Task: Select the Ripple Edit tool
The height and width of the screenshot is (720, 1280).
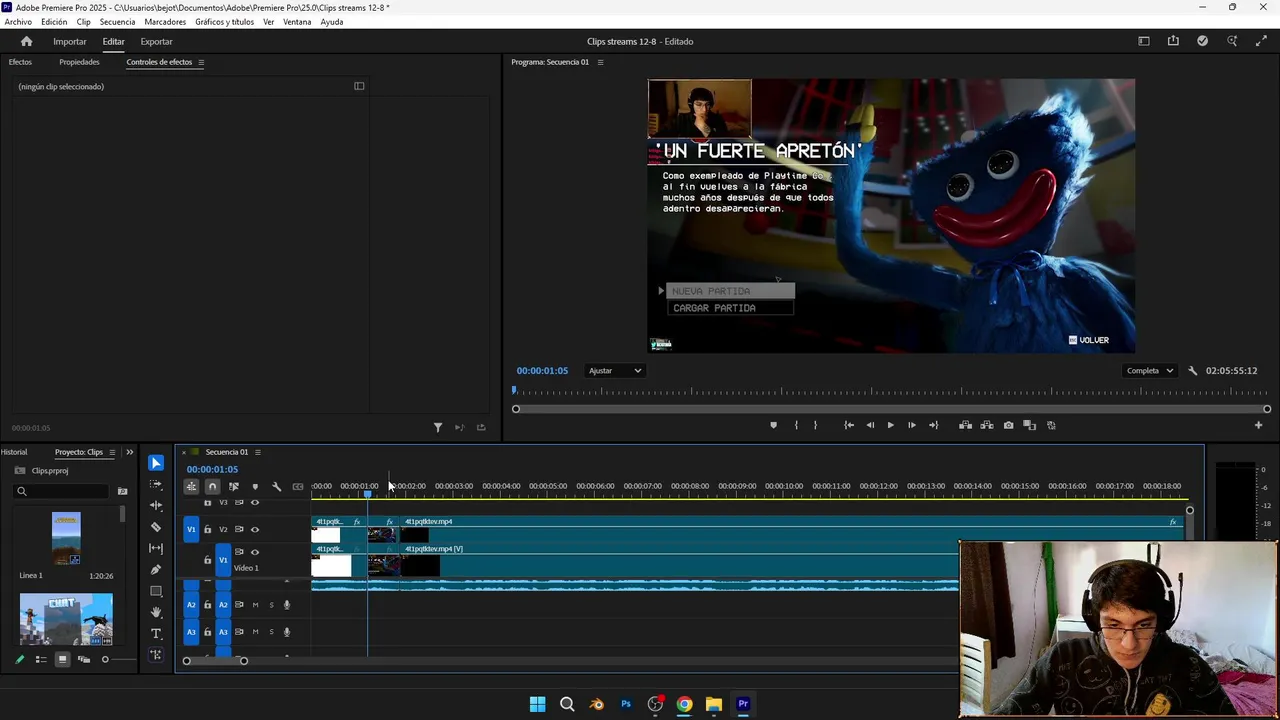Action: pos(156,505)
